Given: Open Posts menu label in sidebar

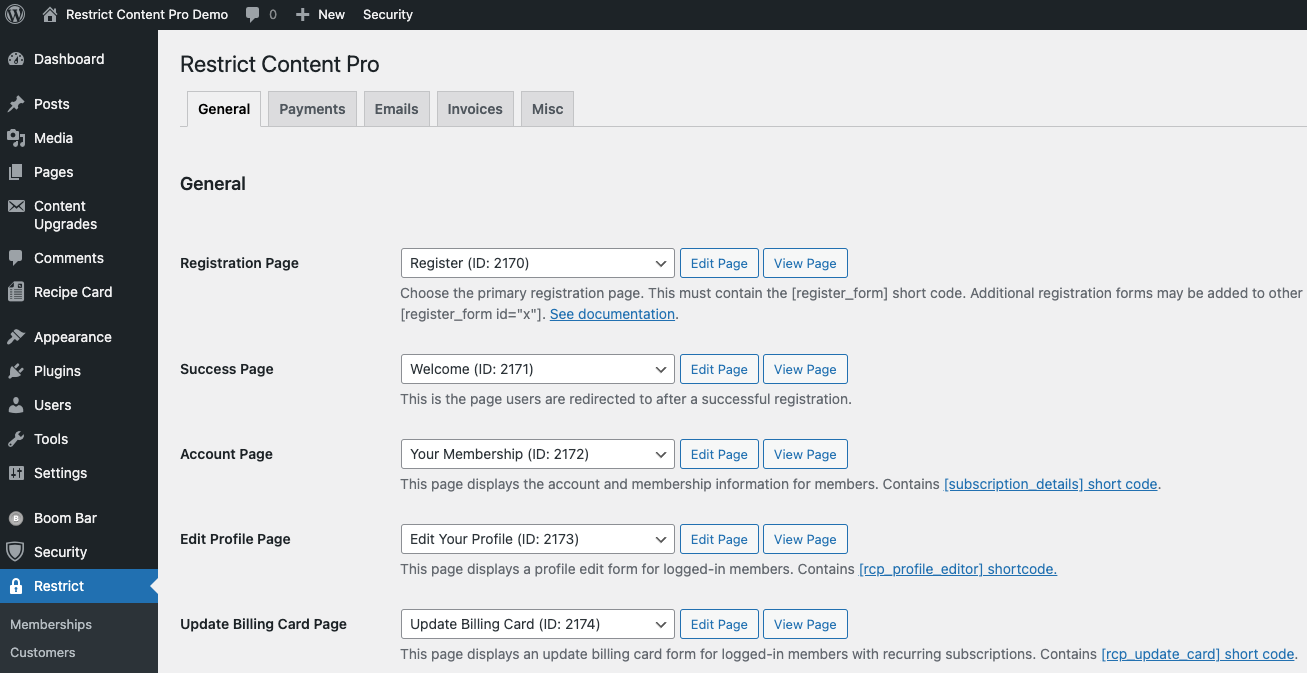Looking at the screenshot, I should point(52,104).
